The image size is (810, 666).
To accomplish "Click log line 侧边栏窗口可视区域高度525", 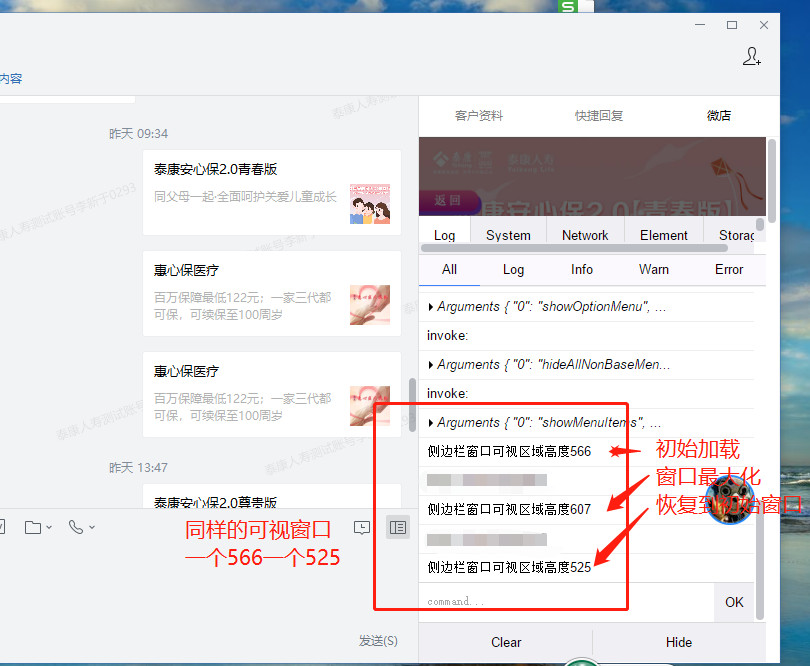I will tap(509, 567).
